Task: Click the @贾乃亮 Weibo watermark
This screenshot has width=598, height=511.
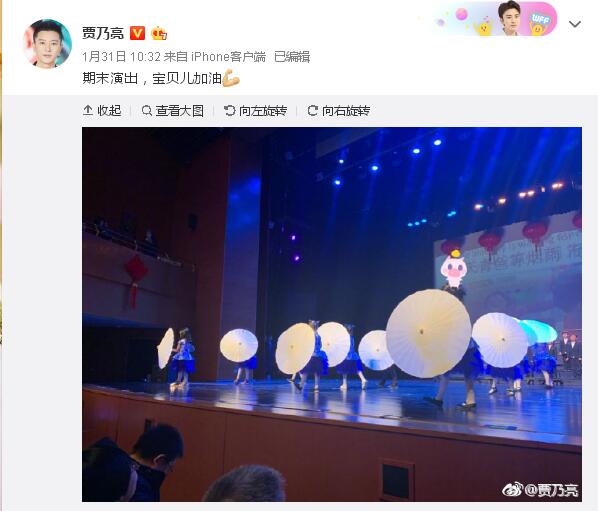Action: click(540, 490)
